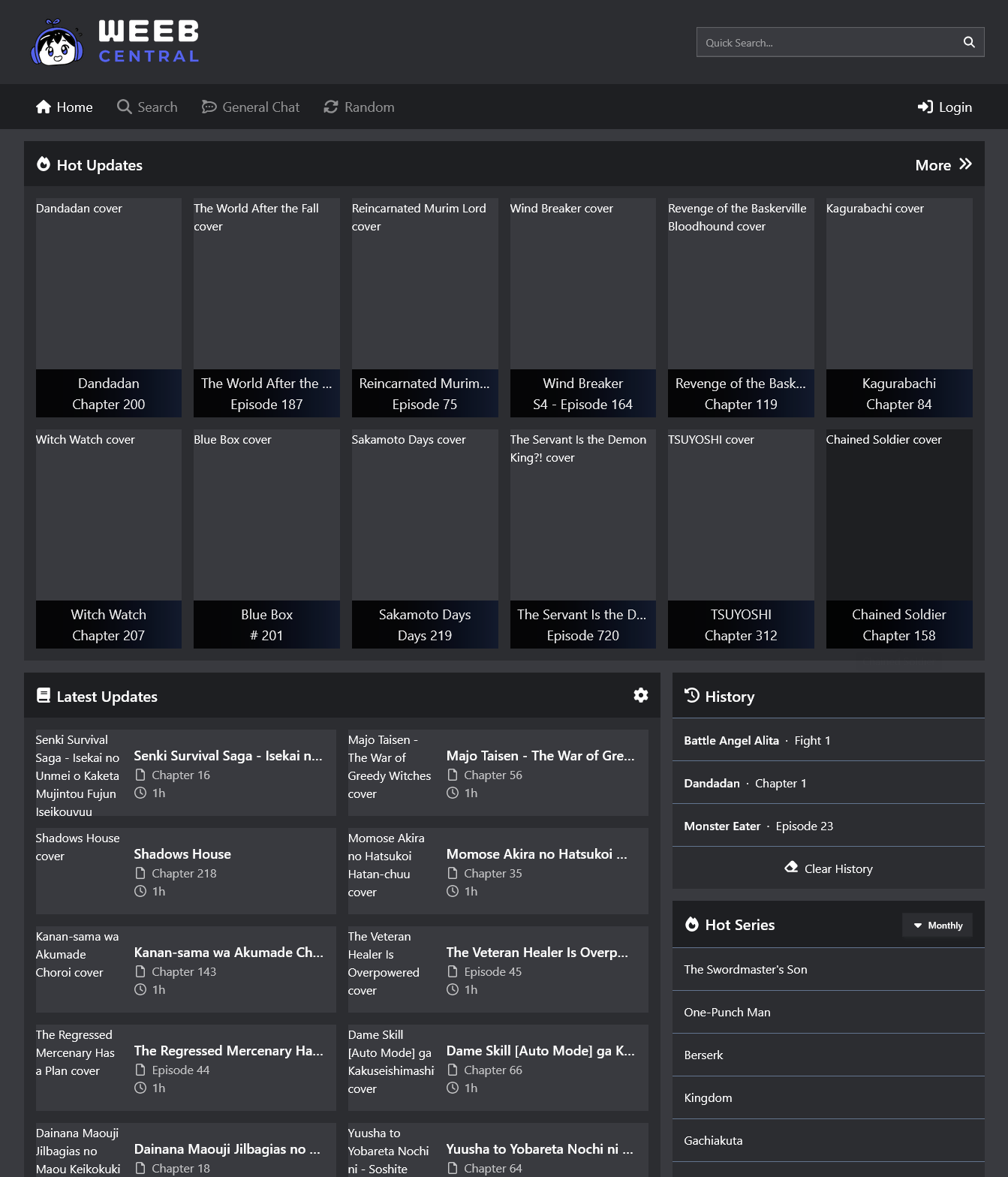Open Dandadan Chapter 200 cover card
Viewport: 1008px width, 1177px height.
109,308
